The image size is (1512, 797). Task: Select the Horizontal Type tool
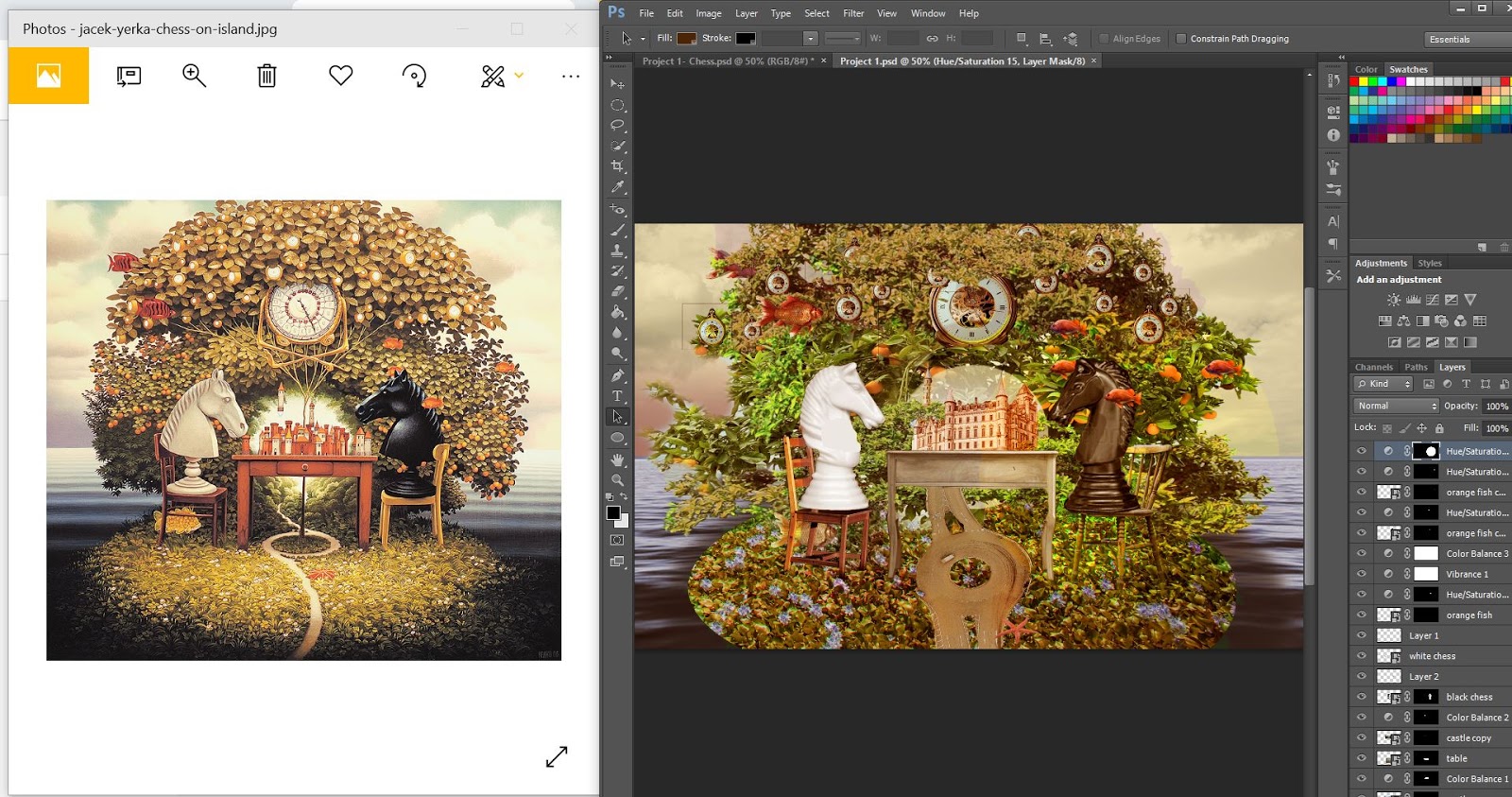(618, 396)
